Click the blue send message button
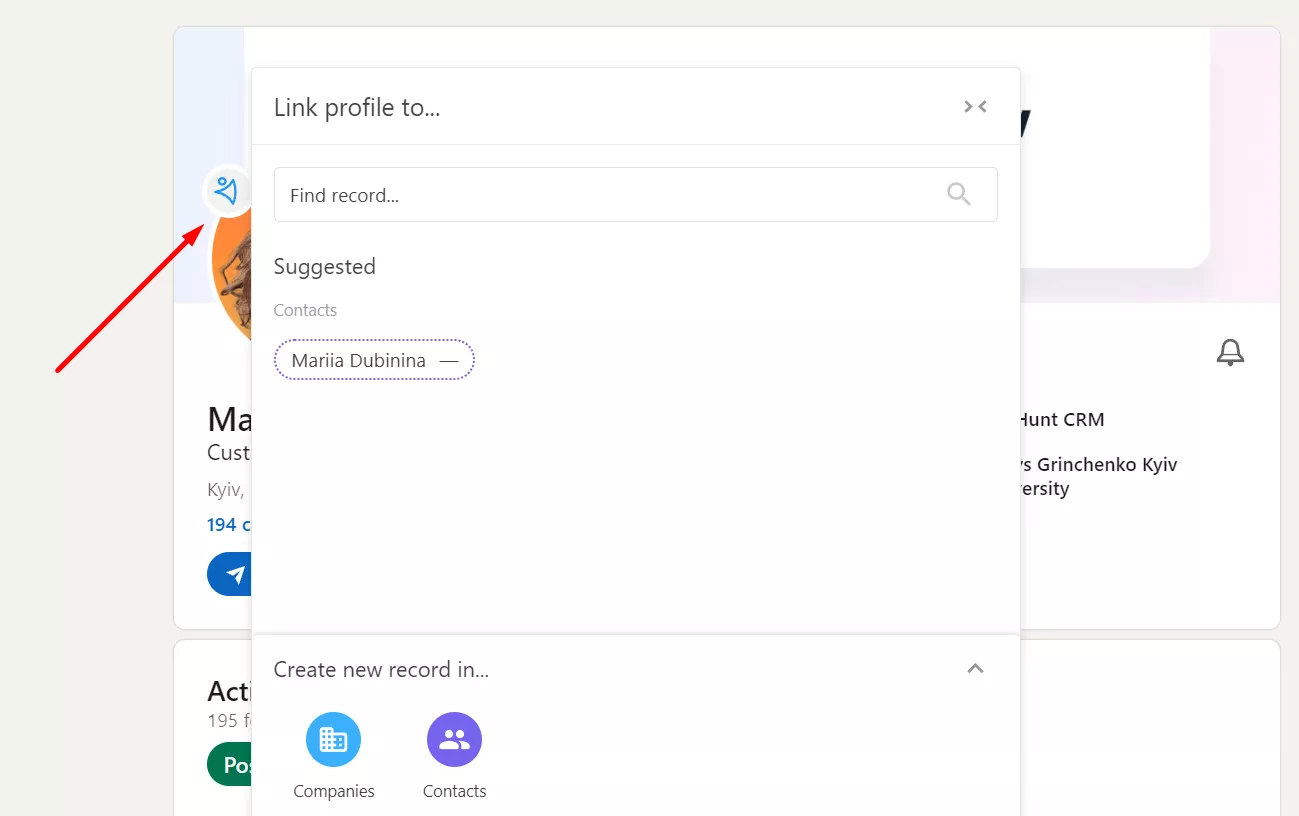This screenshot has height=816, width=1299. tap(231, 574)
